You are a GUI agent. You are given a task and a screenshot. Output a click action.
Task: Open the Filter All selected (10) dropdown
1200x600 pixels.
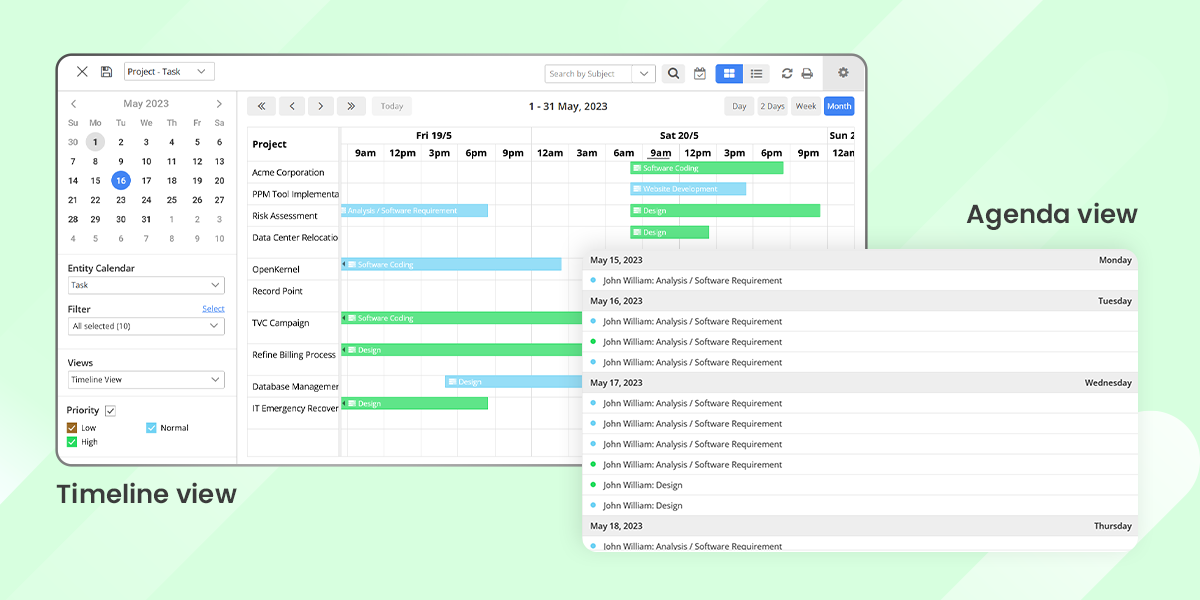146,326
